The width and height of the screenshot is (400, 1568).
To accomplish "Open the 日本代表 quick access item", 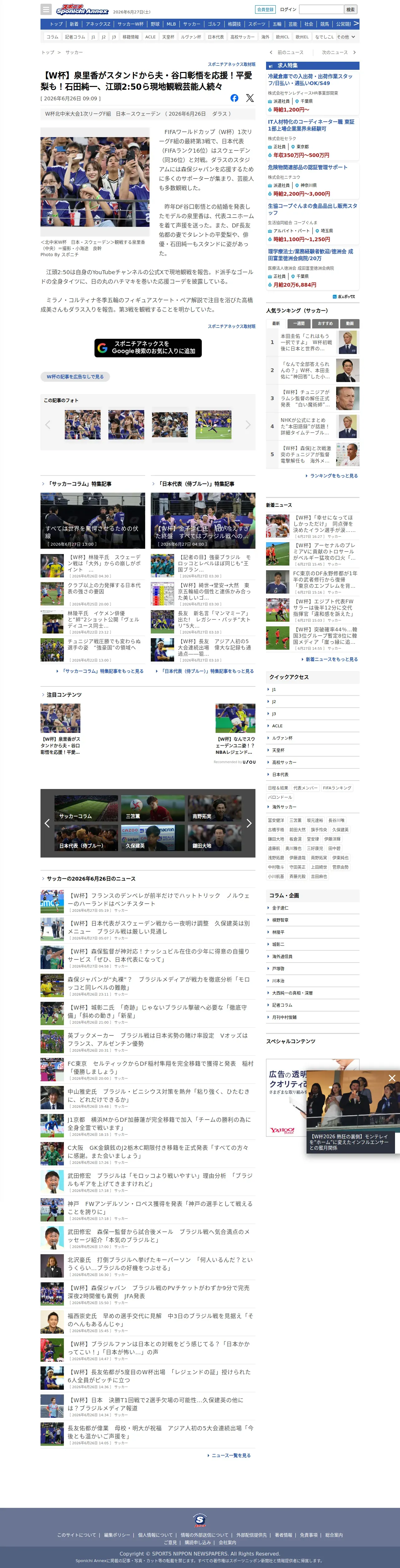I will [x=280, y=774].
